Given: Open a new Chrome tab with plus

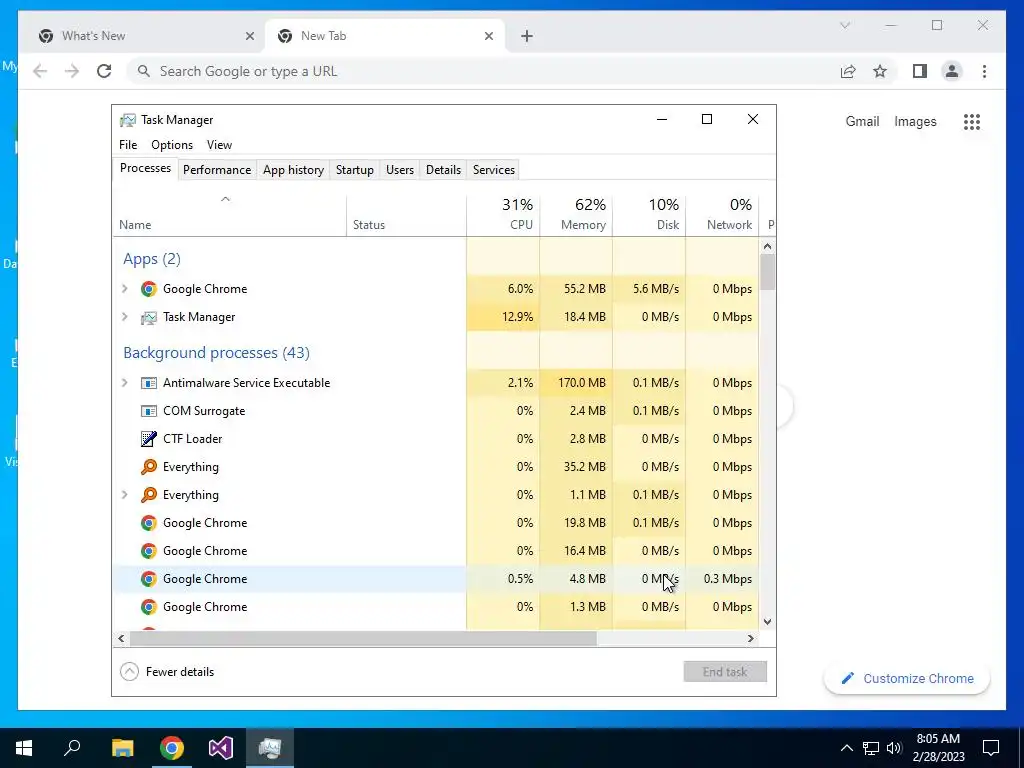Looking at the screenshot, I should (x=527, y=36).
